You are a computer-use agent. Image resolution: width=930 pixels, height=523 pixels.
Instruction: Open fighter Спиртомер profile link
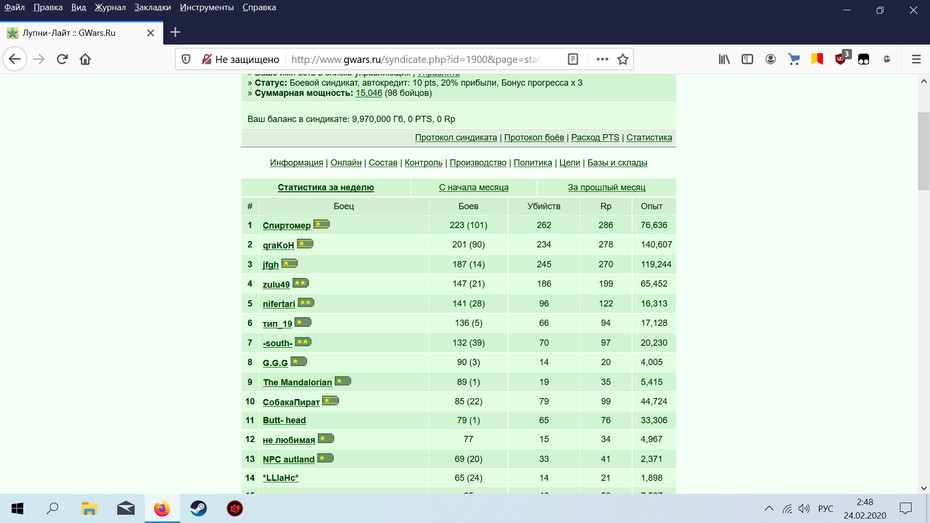[286, 225]
